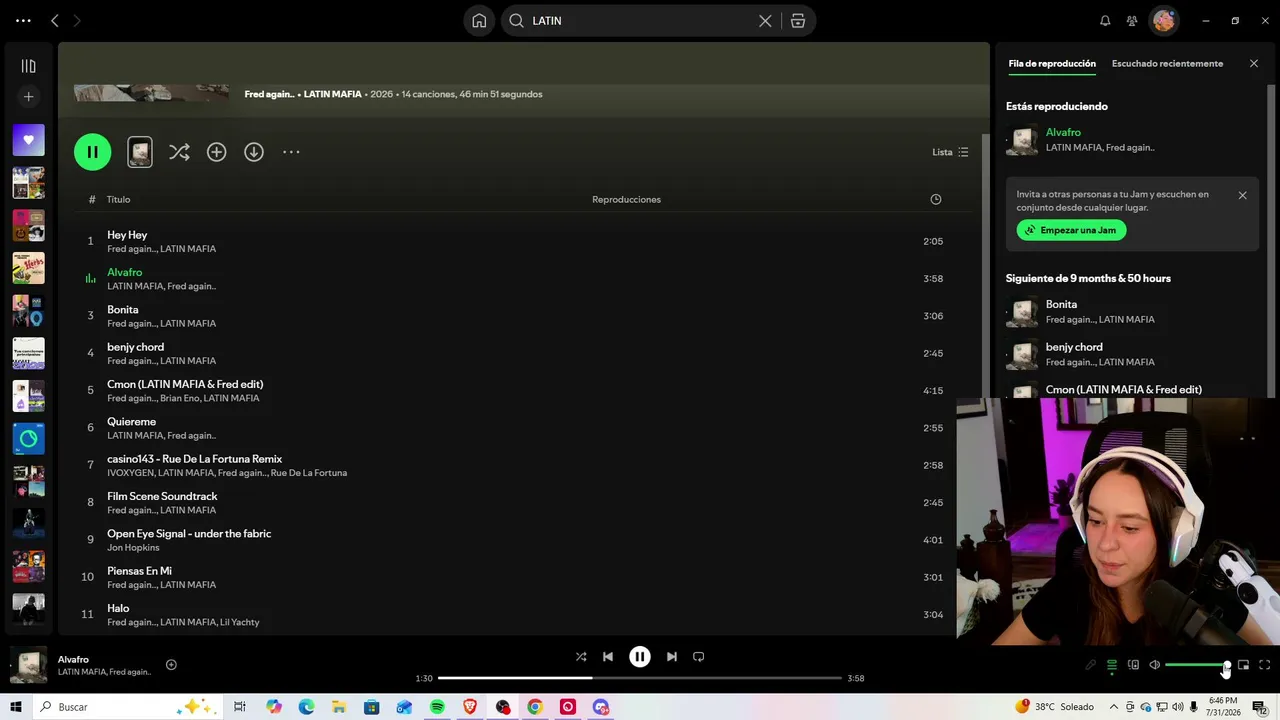Toggle repeat mode in the player bar
This screenshot has width=1280, height=720.
[699, 657]
